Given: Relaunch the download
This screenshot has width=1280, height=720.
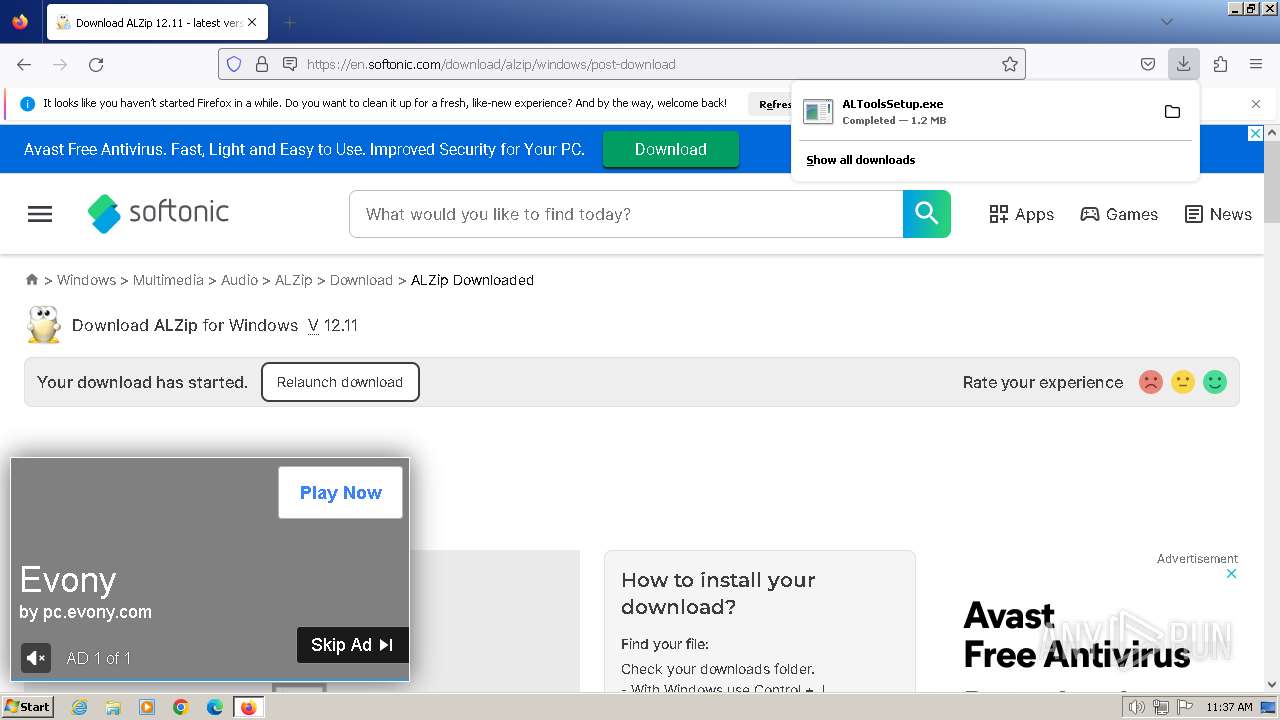Looking at the screenshot, I should (340, 382).
